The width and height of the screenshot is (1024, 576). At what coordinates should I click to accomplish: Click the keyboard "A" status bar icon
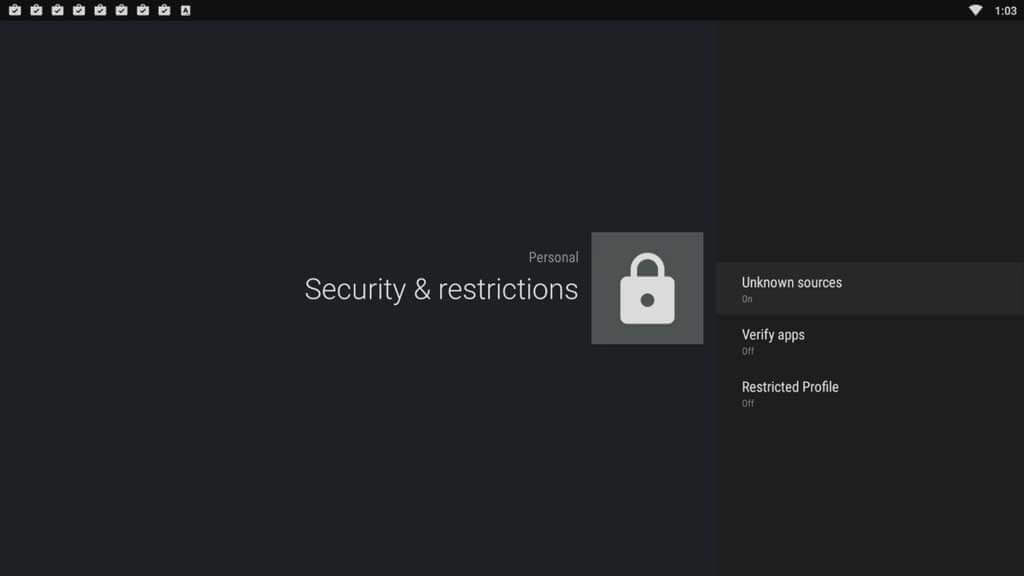coord(185,10)
